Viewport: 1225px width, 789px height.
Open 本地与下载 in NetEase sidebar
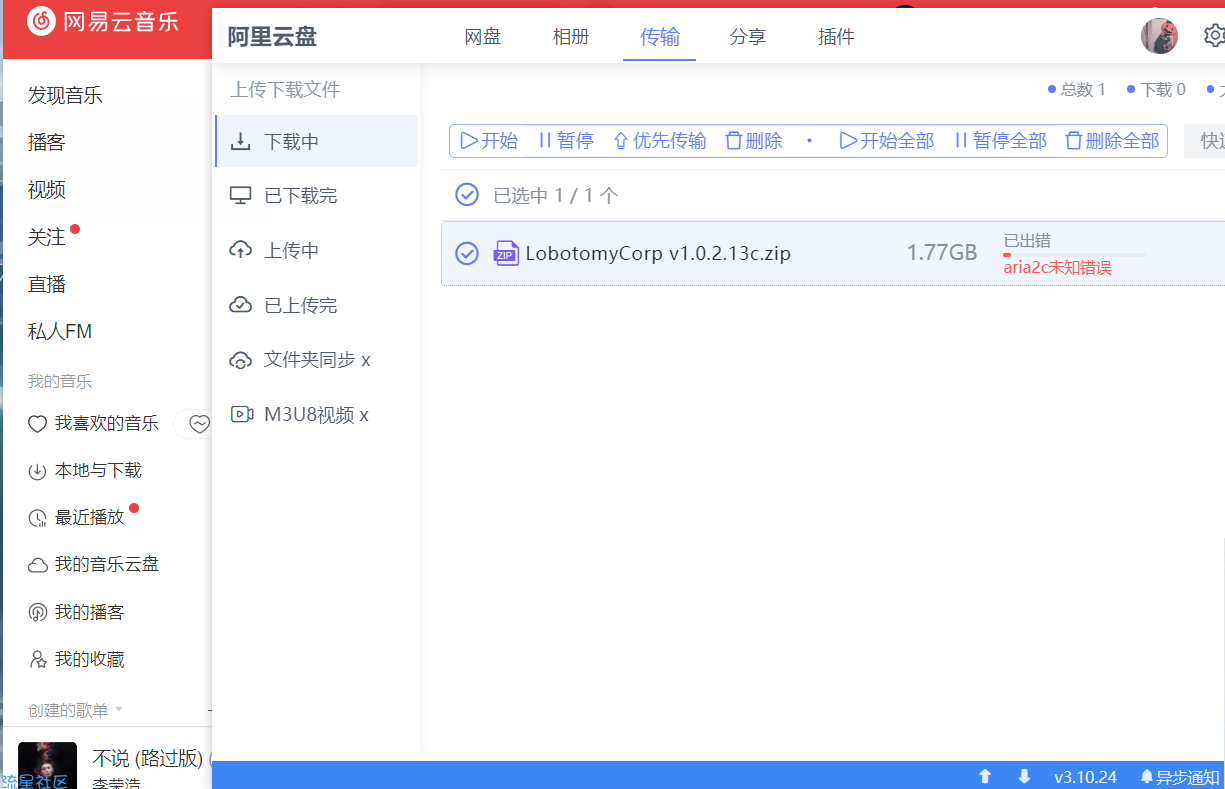pos(85,470)
